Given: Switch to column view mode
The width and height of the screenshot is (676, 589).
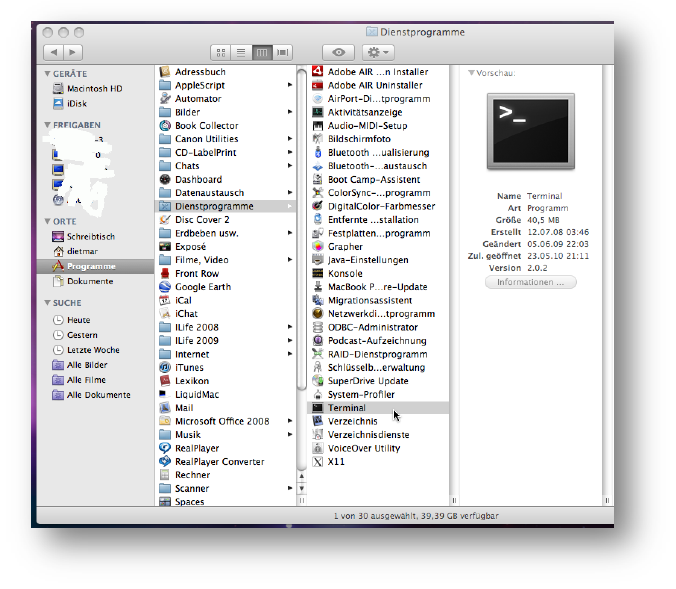Looking at the screenshot, I should 262,53.
